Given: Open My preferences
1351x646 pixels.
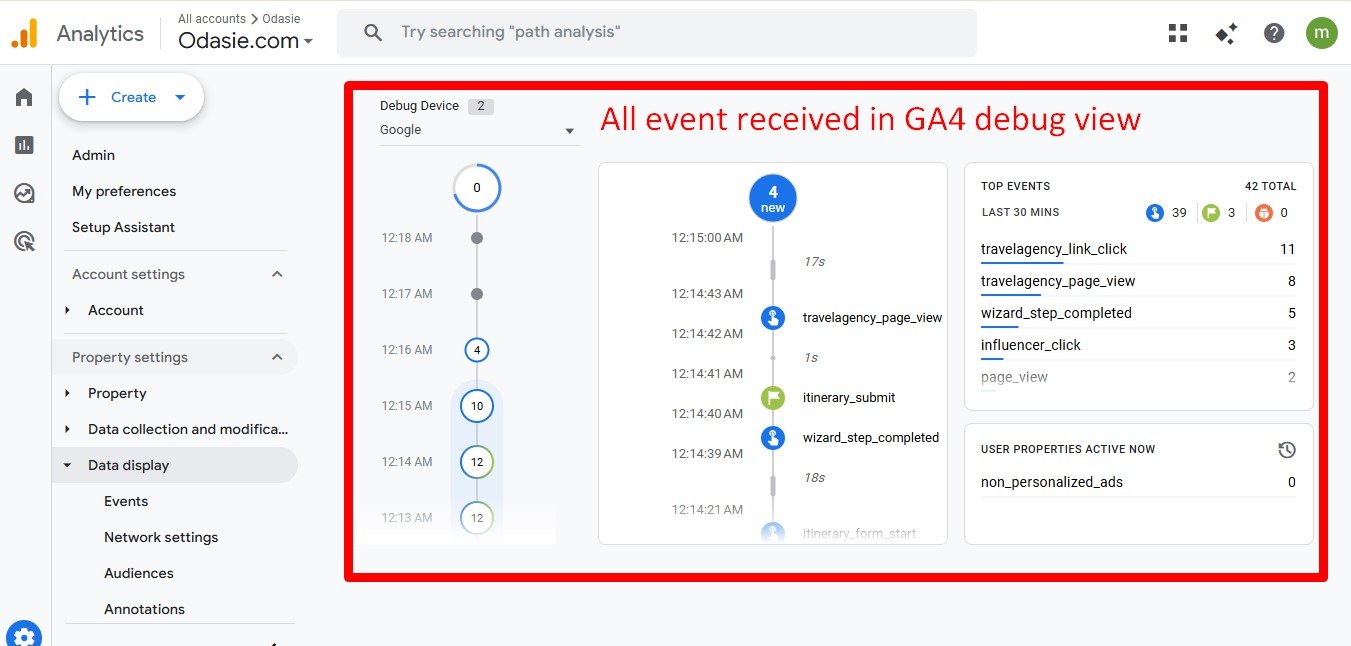Looking at the screenshot, I should point(124,191).
